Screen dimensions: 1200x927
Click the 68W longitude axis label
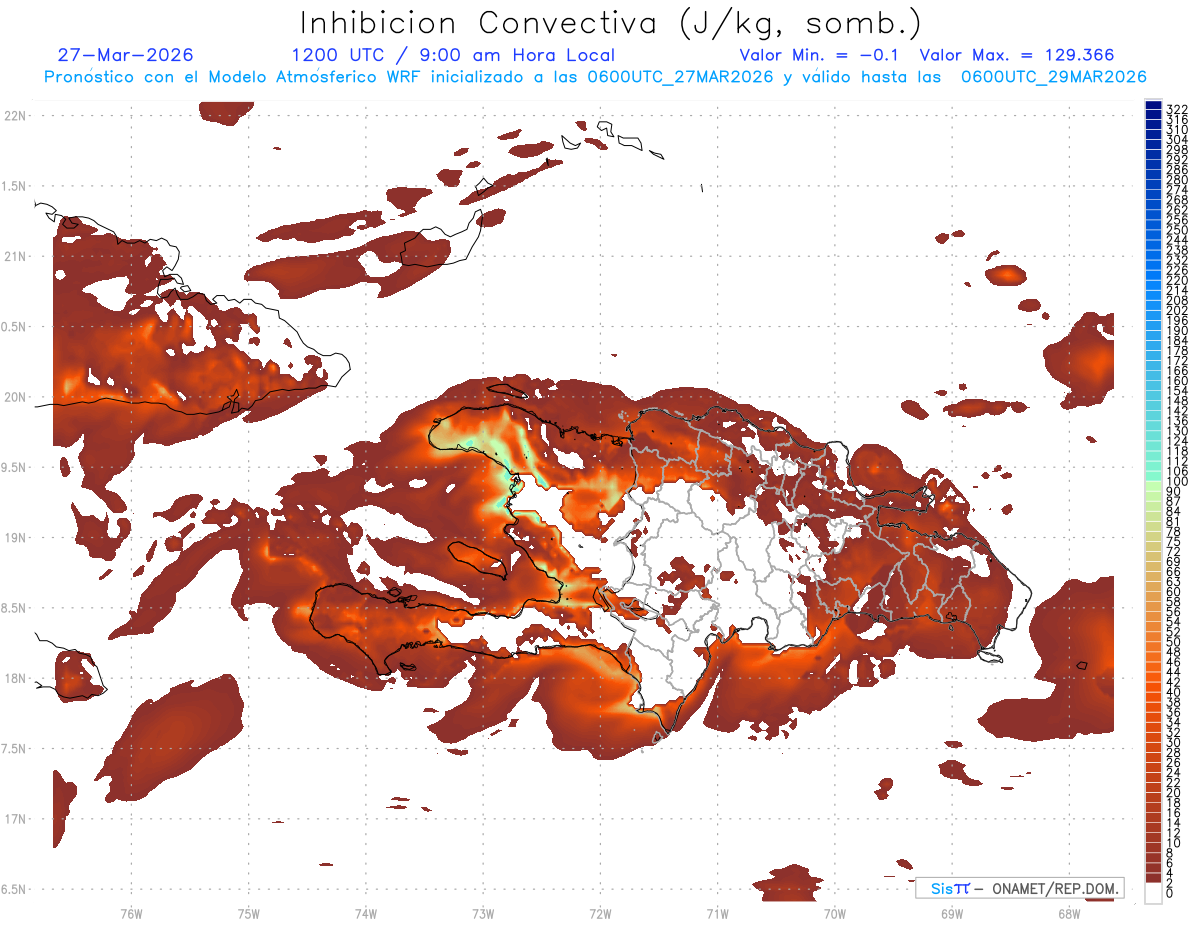tap(1068, 913)
